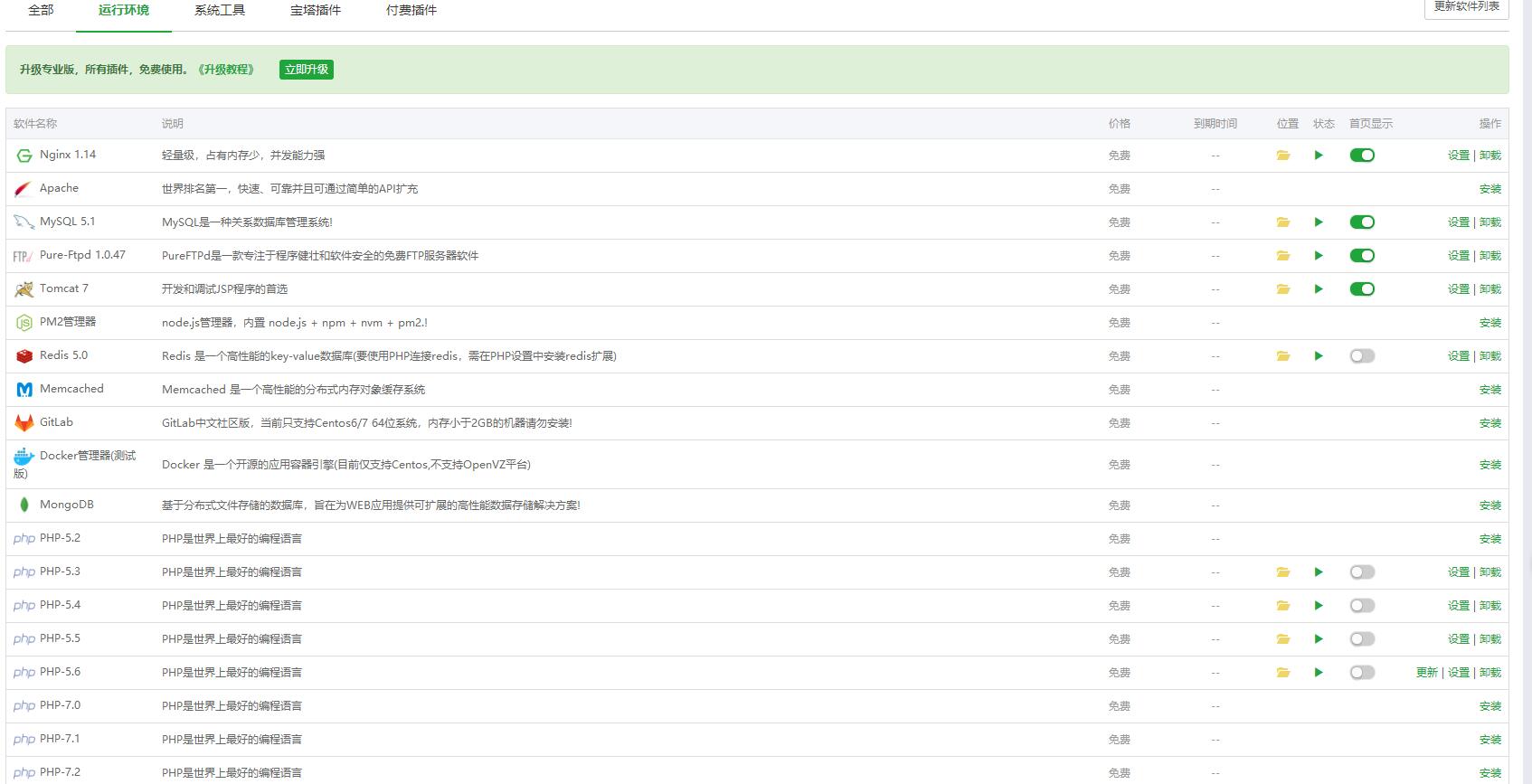Enable homepage display for Redis 5.0

pyautogui.click(x=1362, y=356)
